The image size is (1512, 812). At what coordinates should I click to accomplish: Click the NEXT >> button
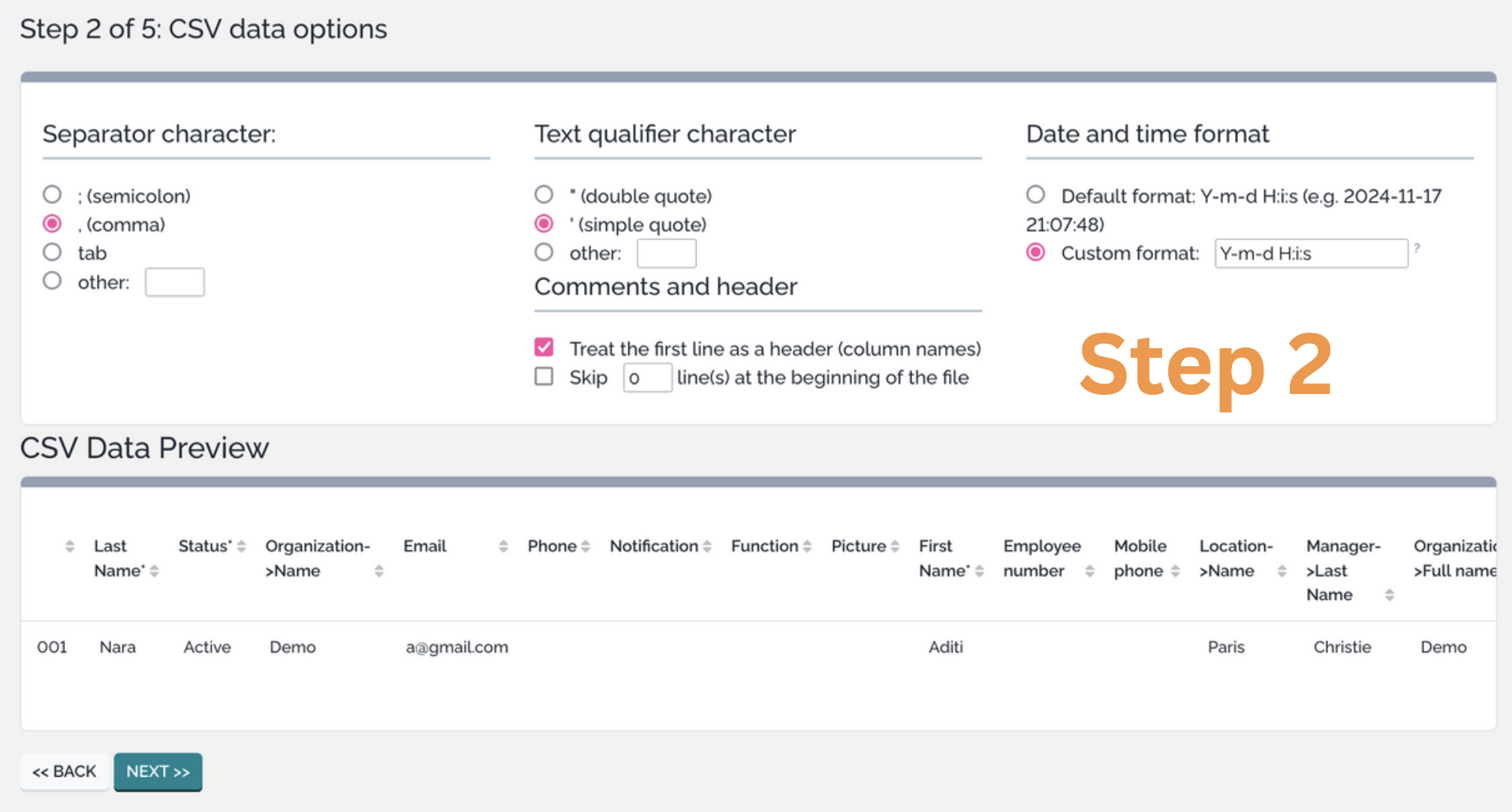click(x=158, y=771)
